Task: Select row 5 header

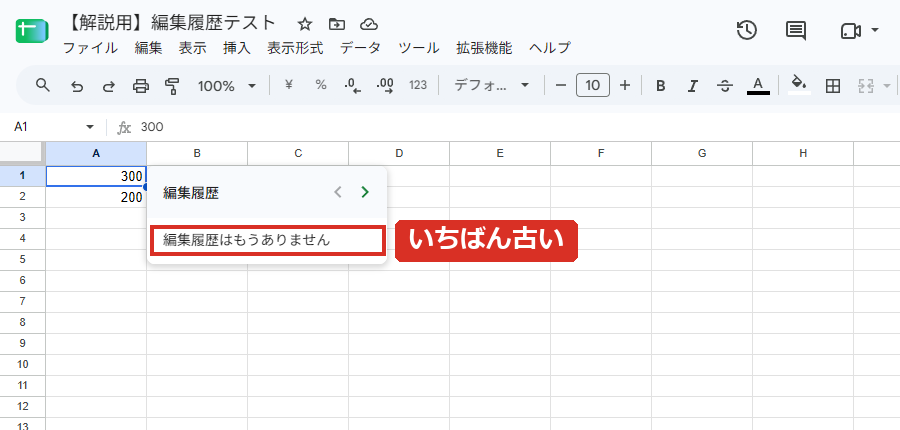Action: tap(22, 259)
